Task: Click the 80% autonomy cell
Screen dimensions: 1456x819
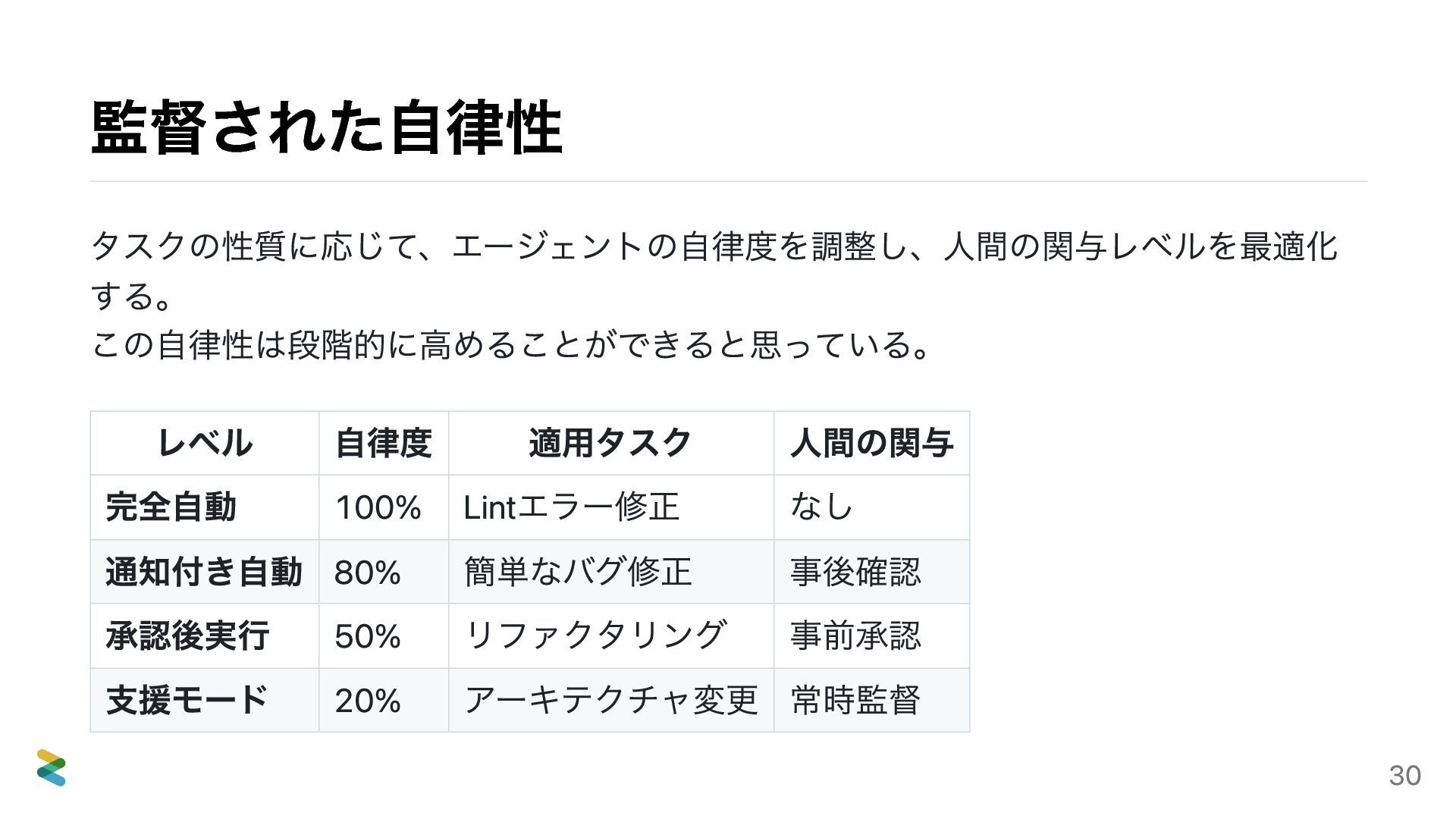Action: pos(384,572)
